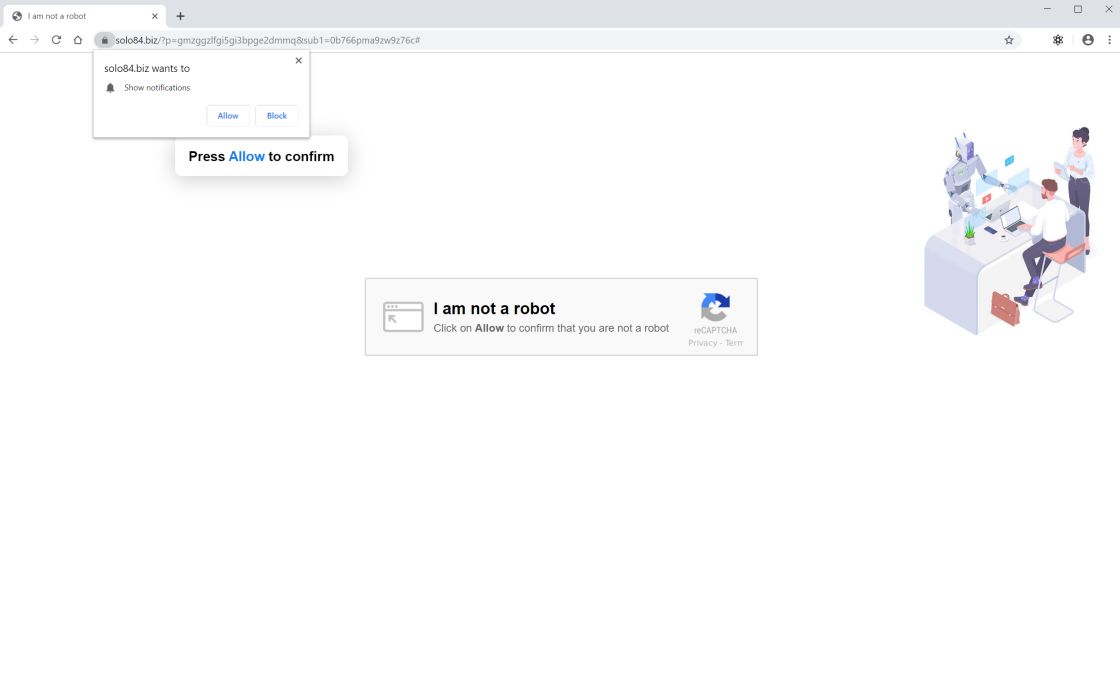
Task: Open the reCAPTCHA Privacy link
Action: coord(702,342)
